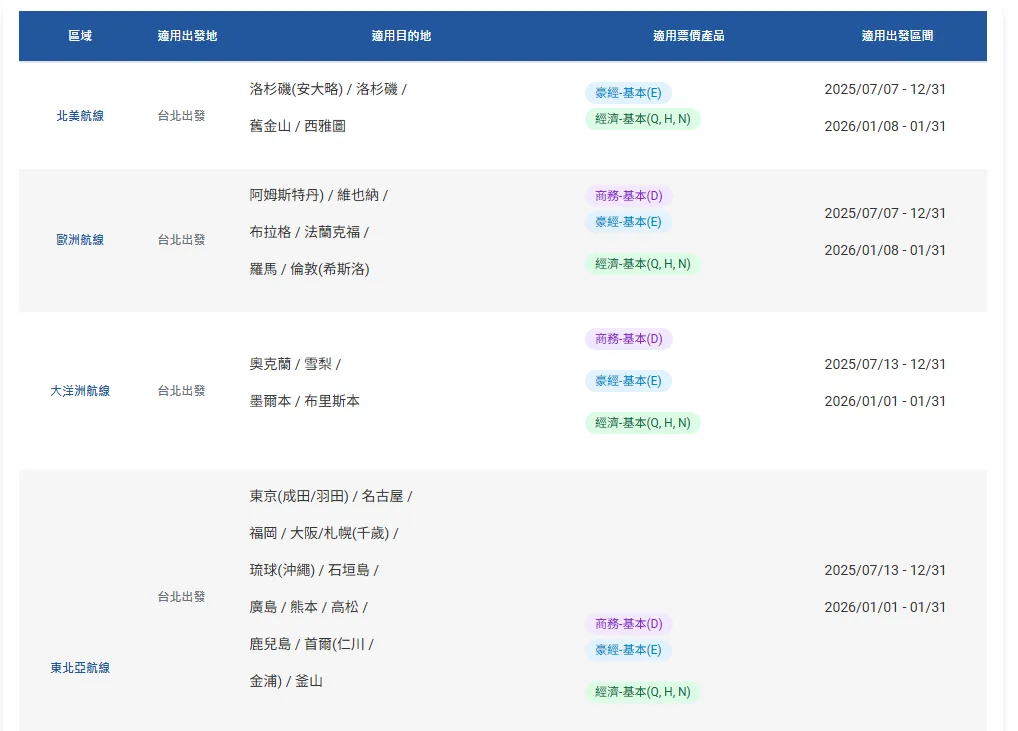Click the 經濟-基本(Q, H, N) tag in 歐洲航線 row

coord(643,264)
